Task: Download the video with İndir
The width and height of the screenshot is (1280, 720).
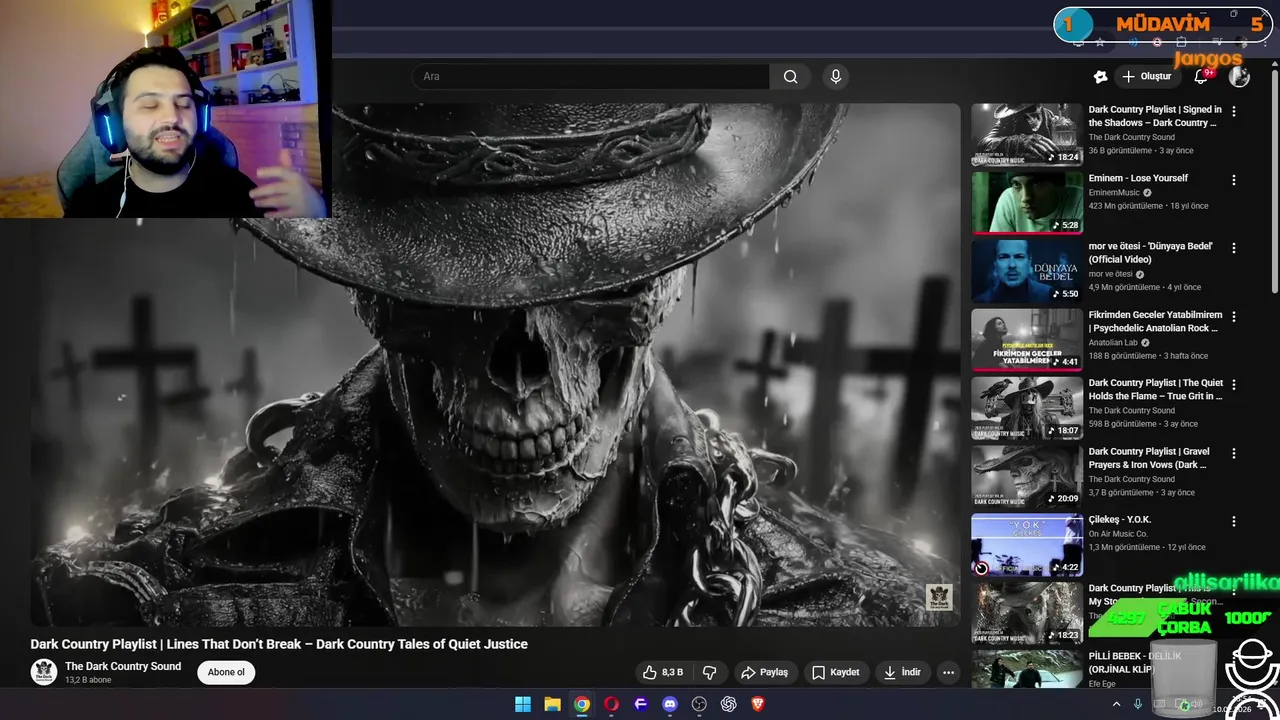Action: [x=902, y=672]
